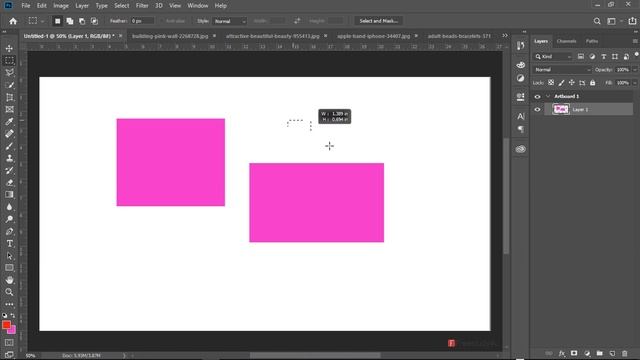Select the Frame tool
Viewport: 640px width, 360px height.
click(9, 109)
